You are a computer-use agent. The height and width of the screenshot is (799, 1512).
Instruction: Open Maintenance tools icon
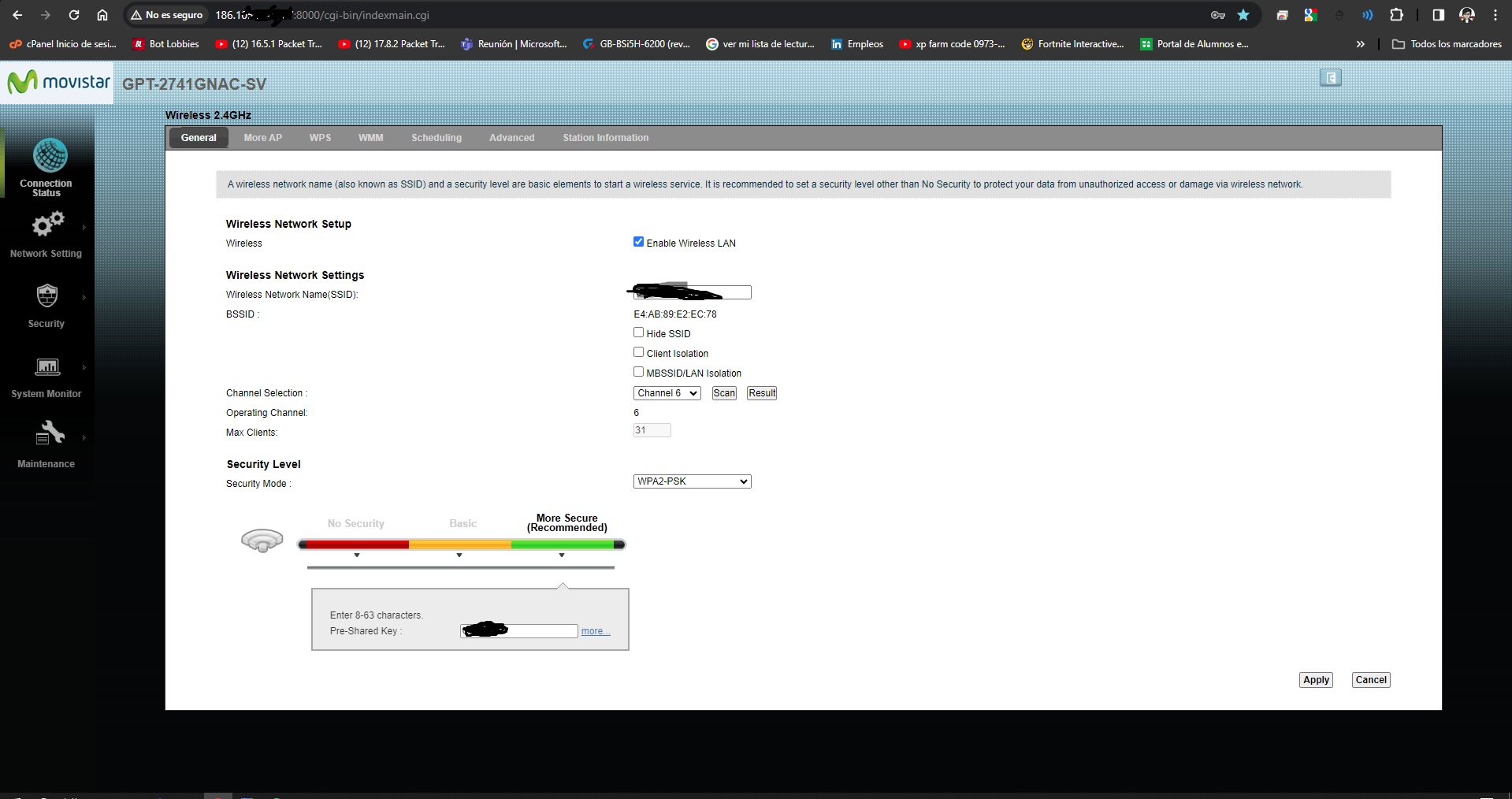(49, 433)
